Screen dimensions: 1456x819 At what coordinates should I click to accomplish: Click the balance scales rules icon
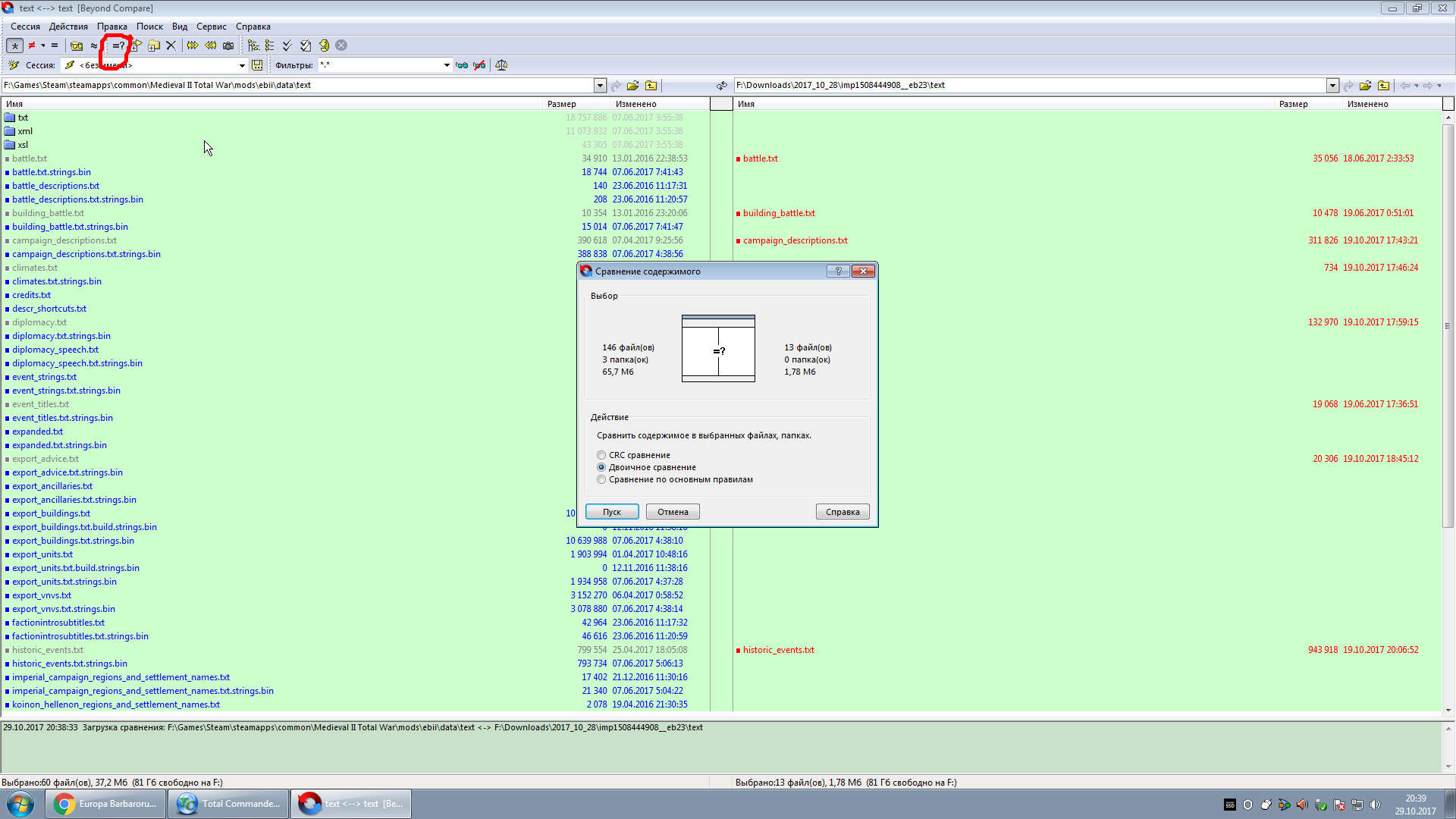501,65
